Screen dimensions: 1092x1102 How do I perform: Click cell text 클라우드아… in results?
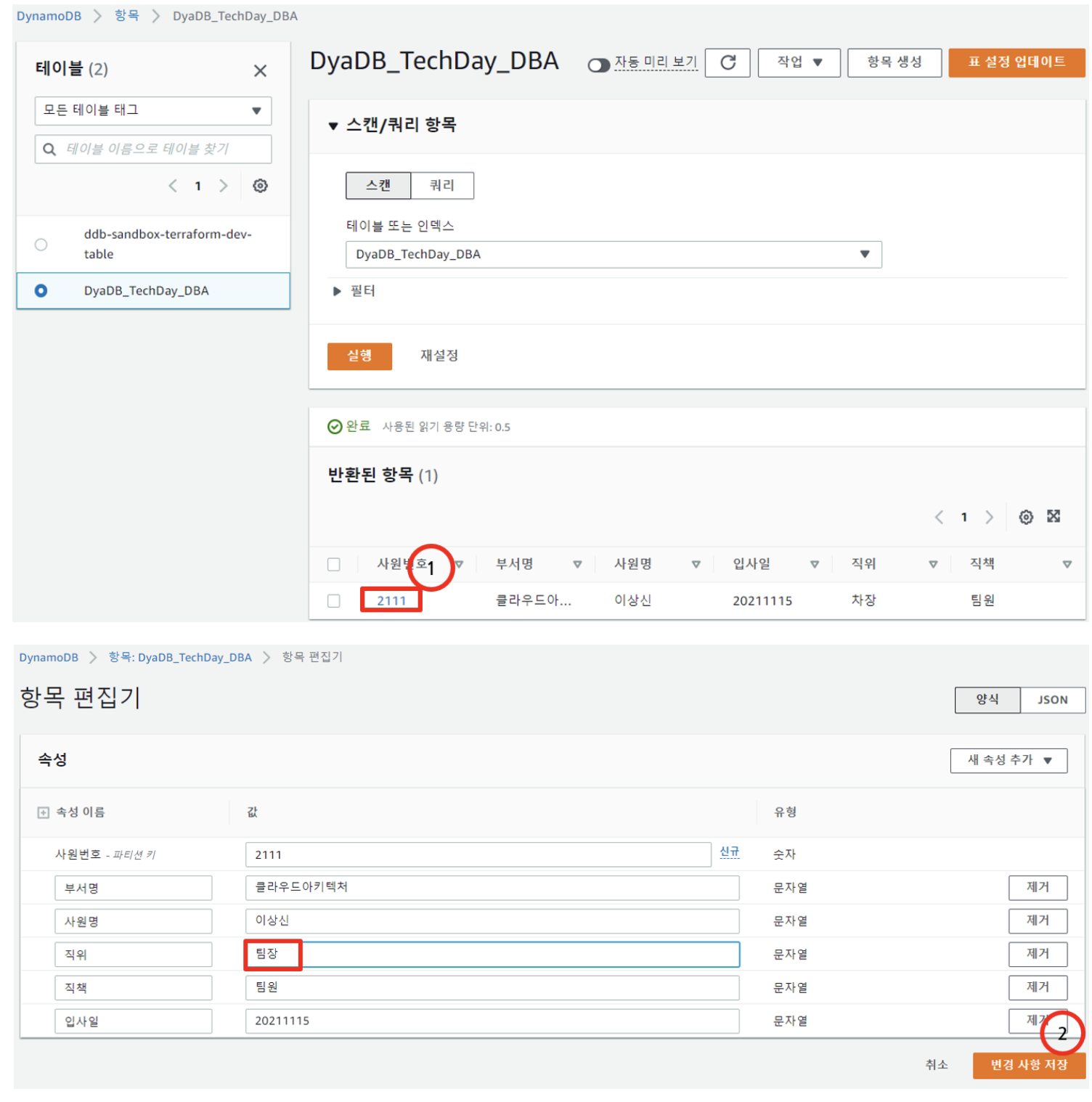coord(534,601)
